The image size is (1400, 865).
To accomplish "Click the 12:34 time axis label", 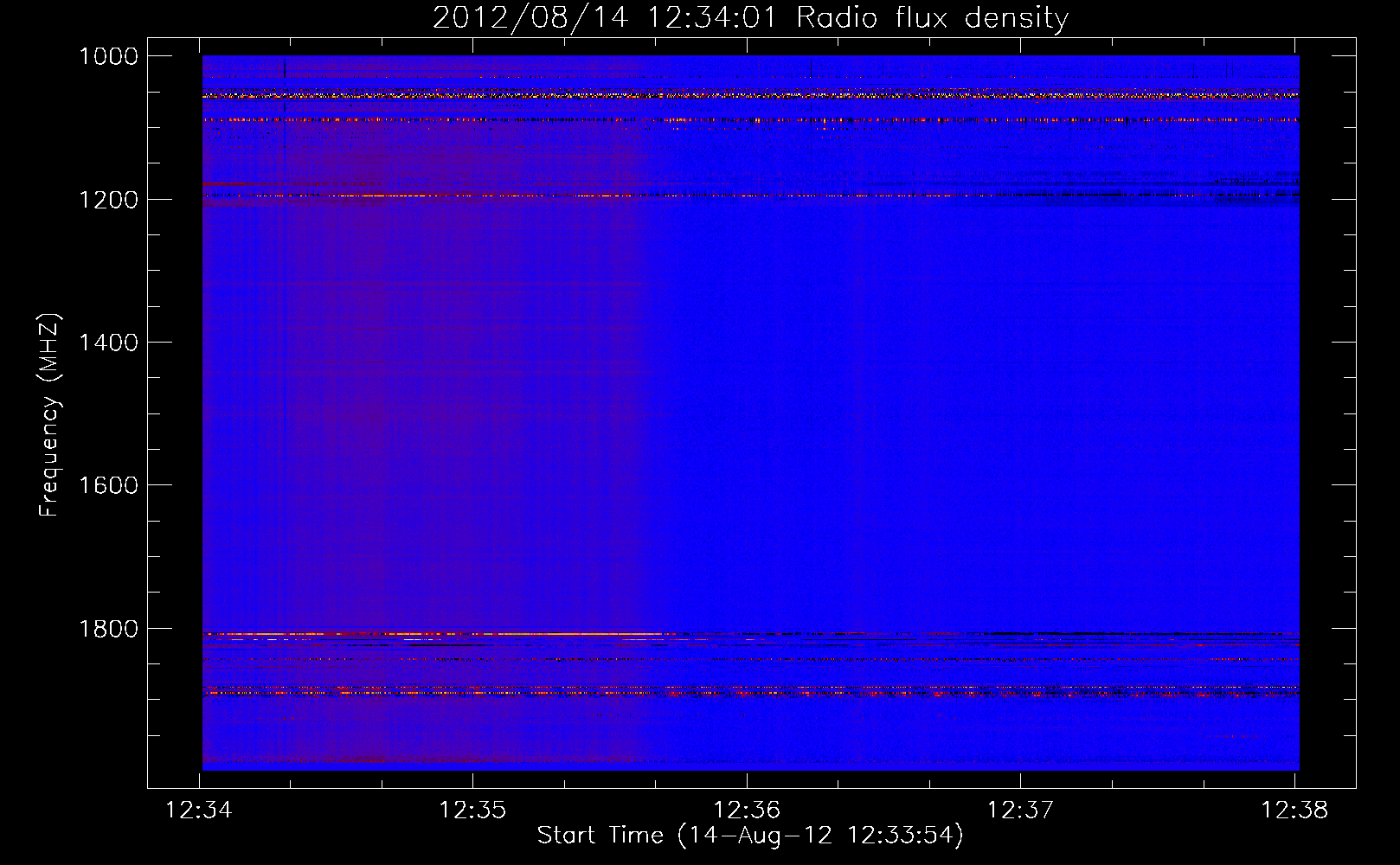I will [200, 811].
